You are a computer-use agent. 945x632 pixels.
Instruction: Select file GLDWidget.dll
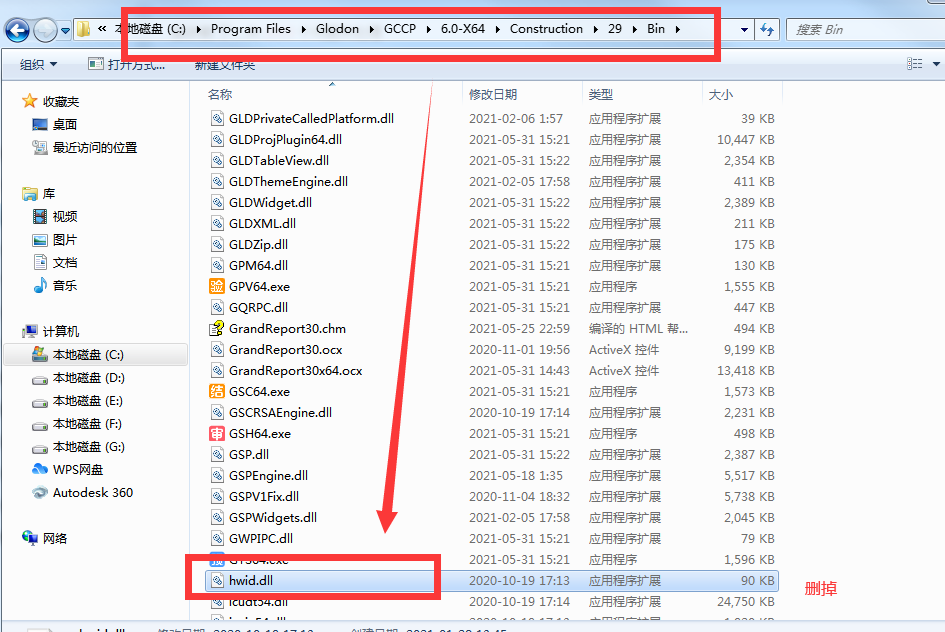[271, 202]
